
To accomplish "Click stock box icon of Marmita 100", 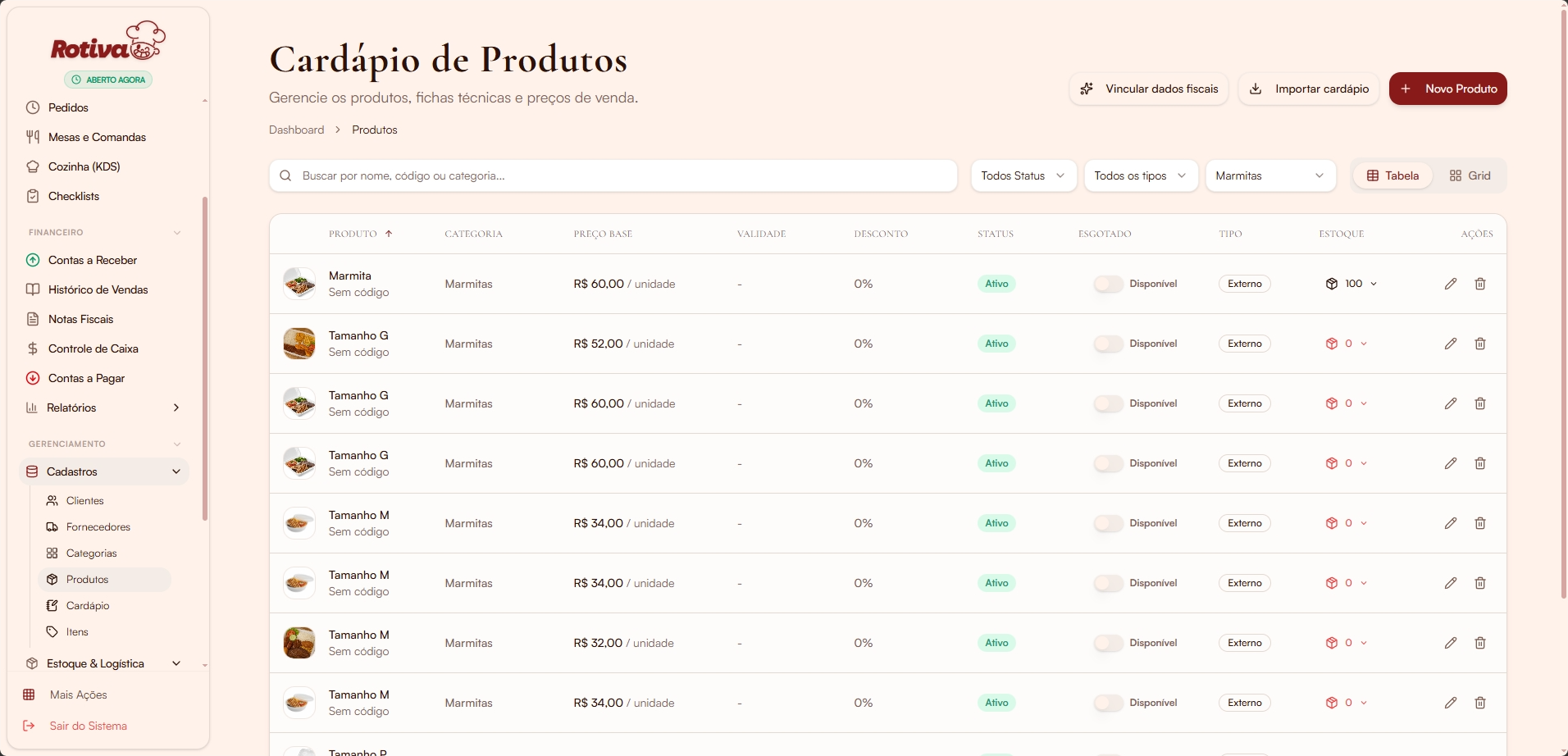I will 1332,284.
